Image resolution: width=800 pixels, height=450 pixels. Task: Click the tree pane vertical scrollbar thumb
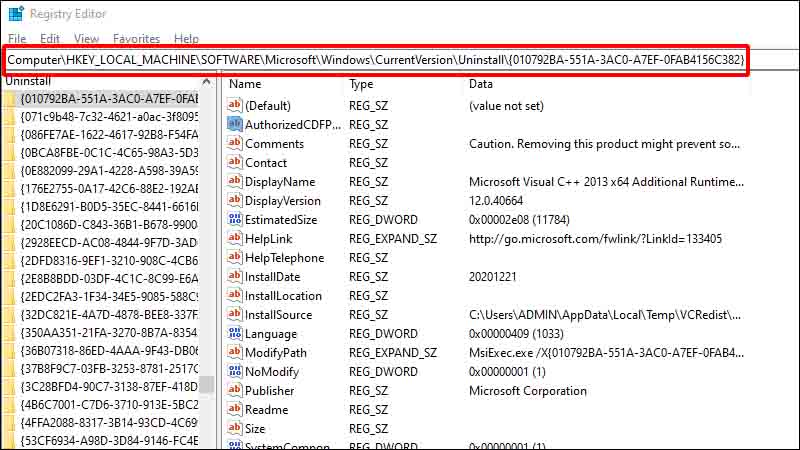tap(206, 384)
